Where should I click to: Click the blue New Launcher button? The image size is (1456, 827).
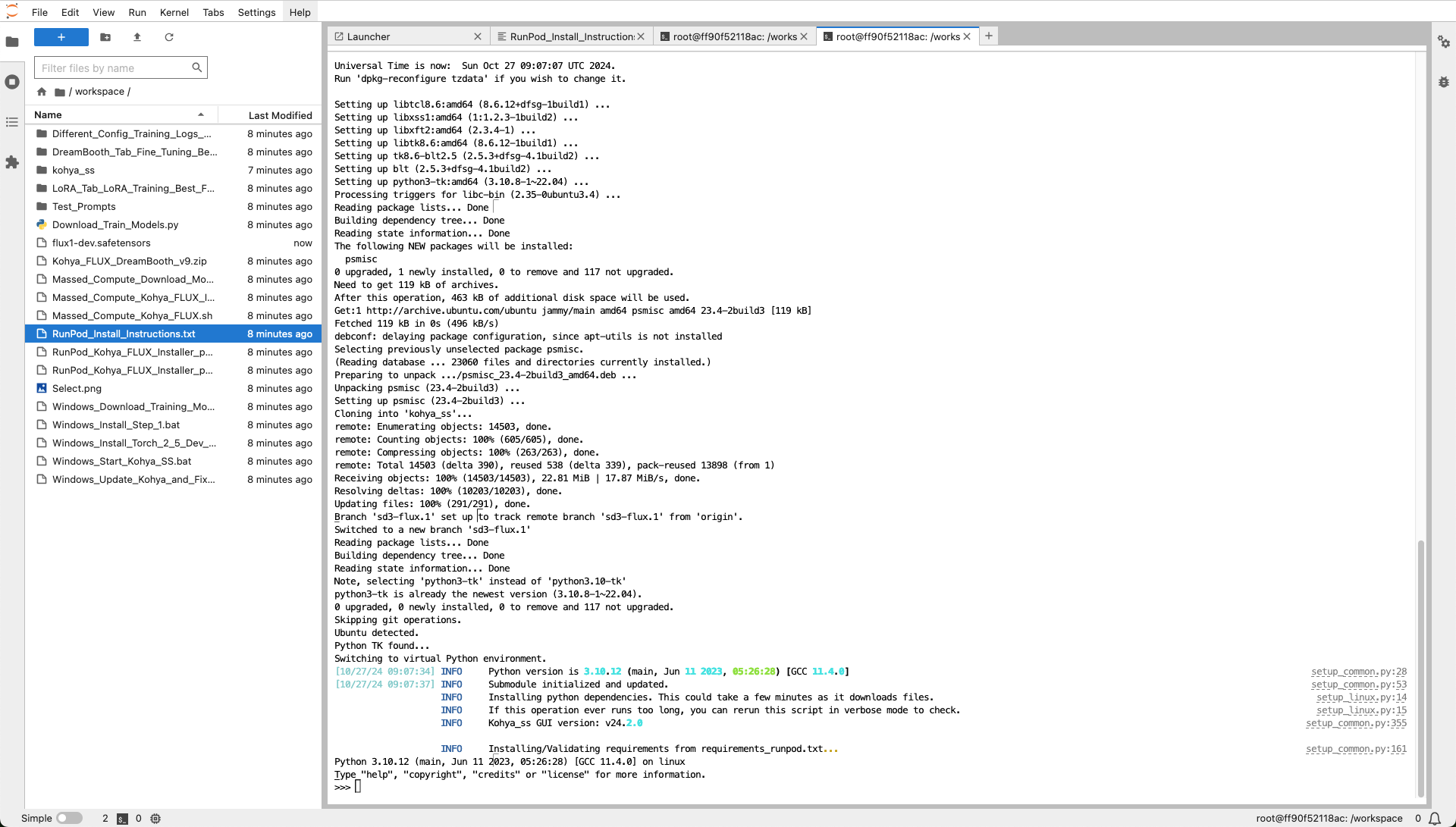61,37
